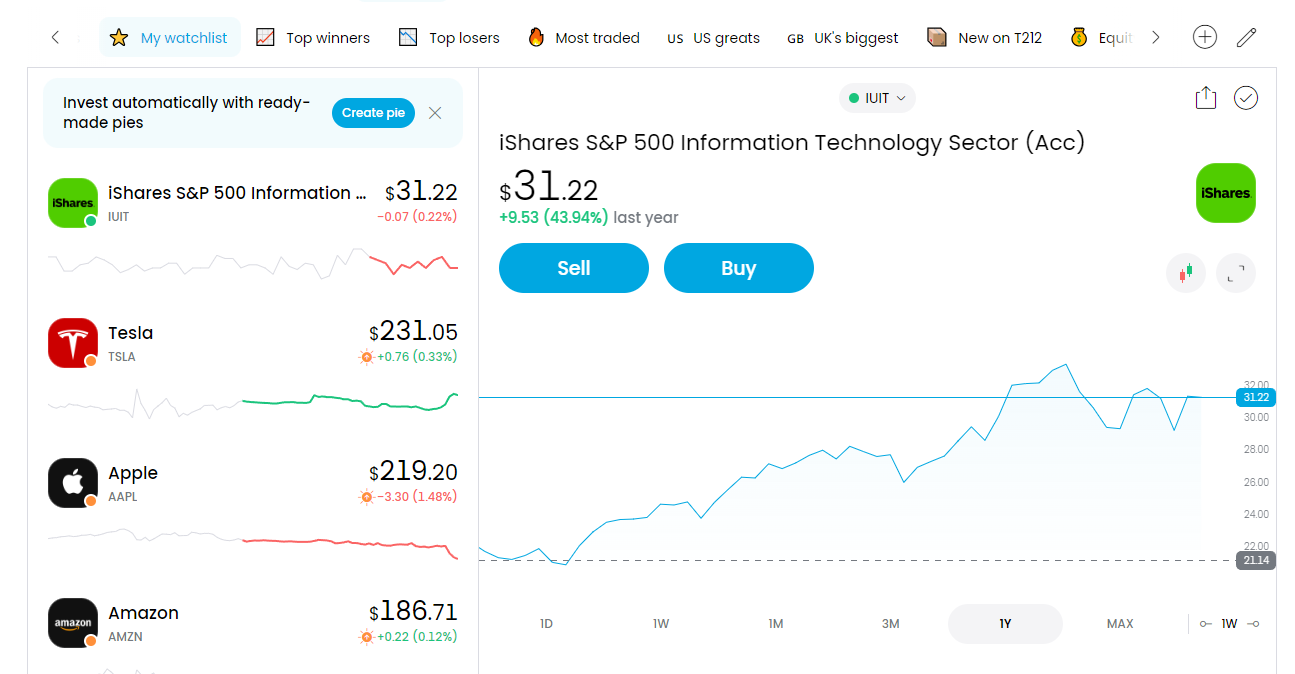Image resolution: width=1295 pixels, height=674 pixels.
Task: Switch chart to candlestick view
Action: coord(1186,273)
